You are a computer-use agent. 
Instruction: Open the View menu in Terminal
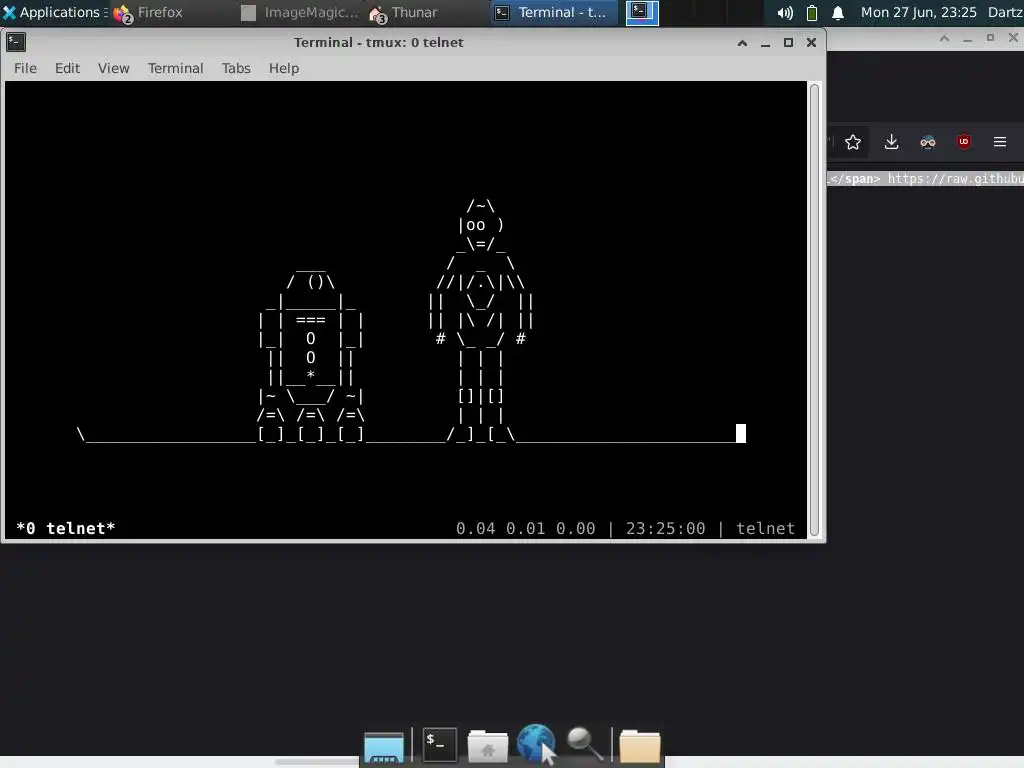[114, 68]
